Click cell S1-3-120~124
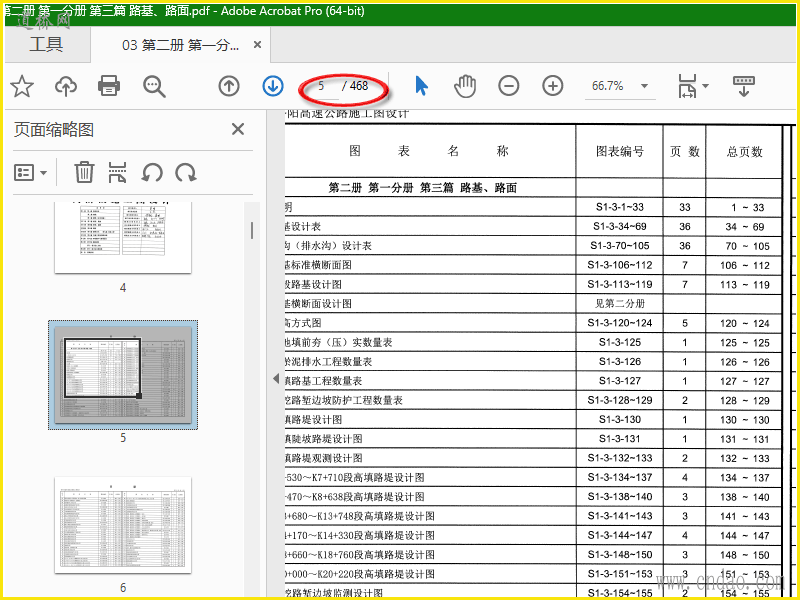 (620, 323)
